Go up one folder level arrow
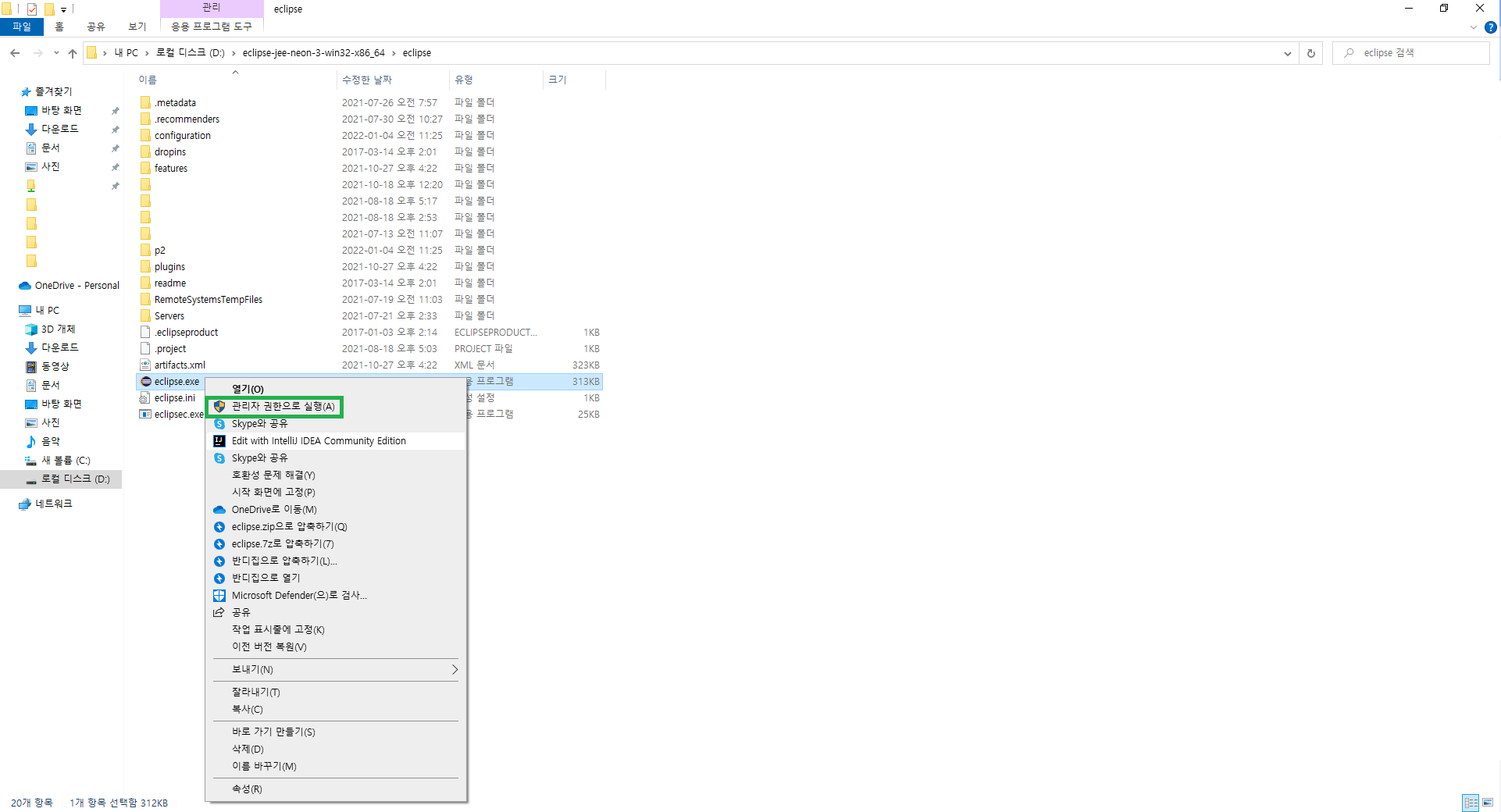 (x=73, y=53)
